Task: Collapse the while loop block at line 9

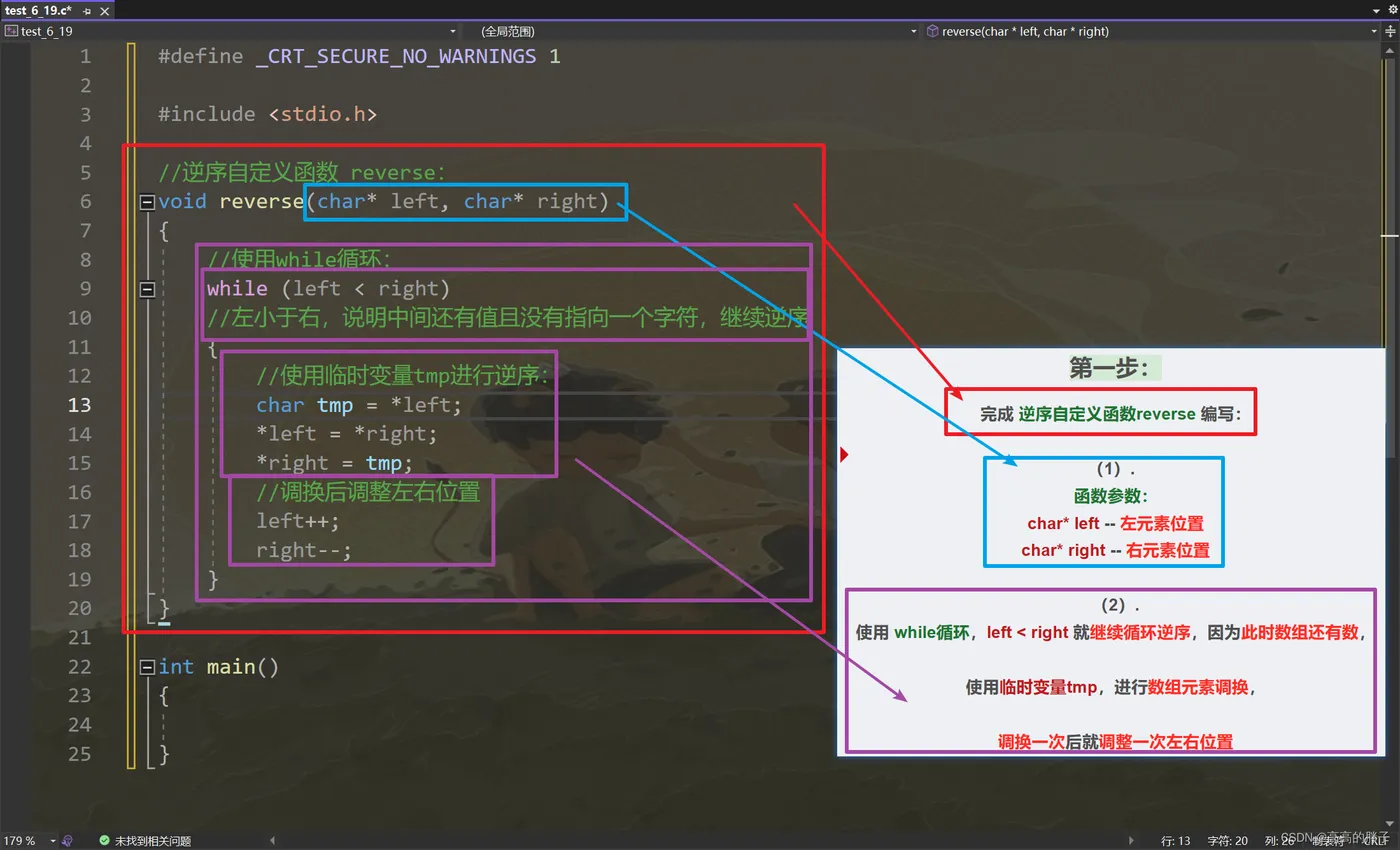Action: [147, 289]
